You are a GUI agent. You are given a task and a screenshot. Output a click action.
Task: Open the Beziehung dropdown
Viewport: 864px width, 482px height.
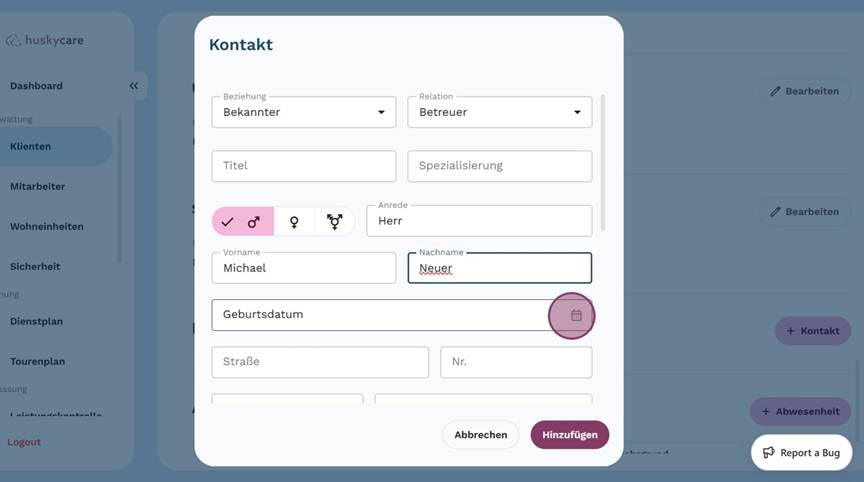point(303,112)
